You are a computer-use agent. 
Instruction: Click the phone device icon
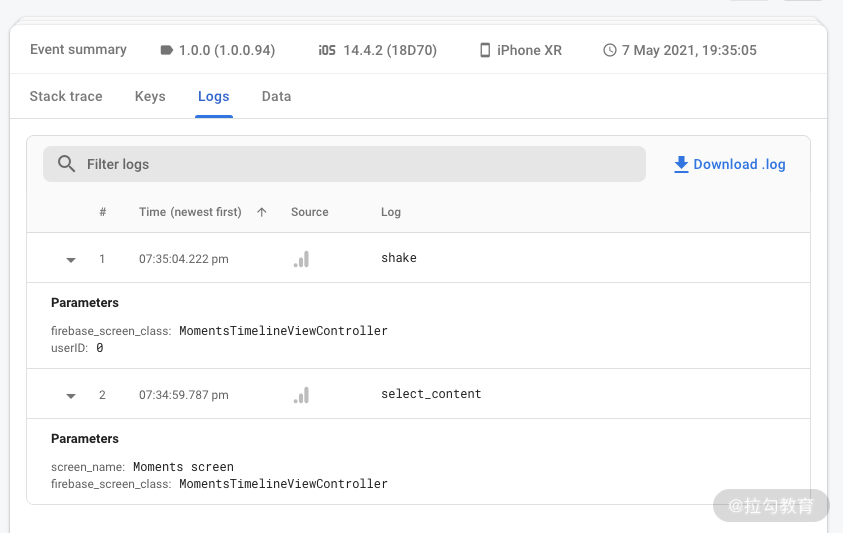point(485,50)
